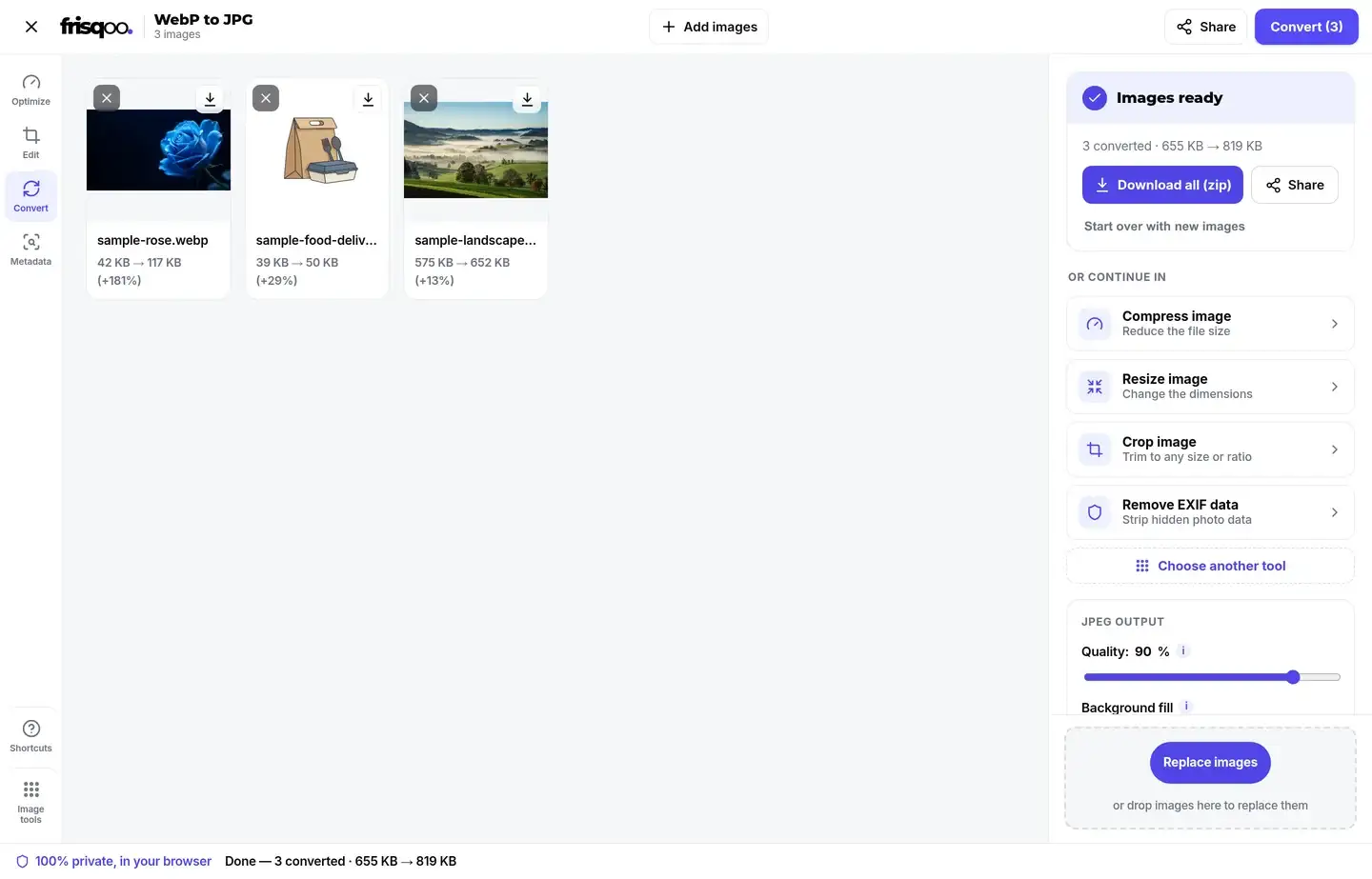Click the 'WebP to JPG' title
The height and width of the screenshot is (879, 1372).
point(204,19)
